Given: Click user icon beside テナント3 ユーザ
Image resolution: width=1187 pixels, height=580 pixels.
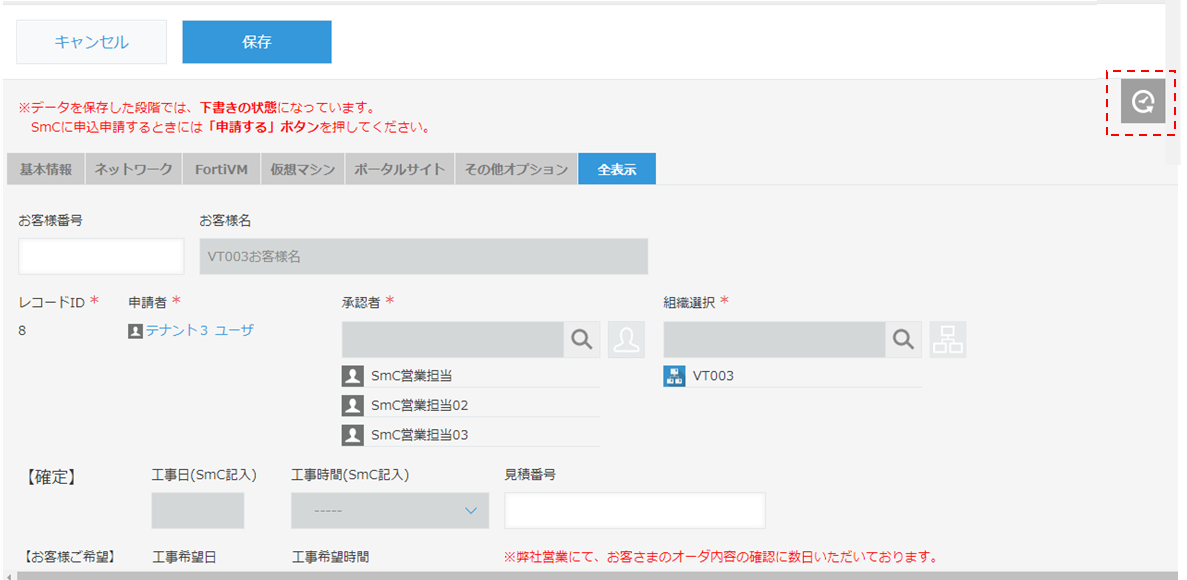Looking at the screenshot, I should (136, 331).
